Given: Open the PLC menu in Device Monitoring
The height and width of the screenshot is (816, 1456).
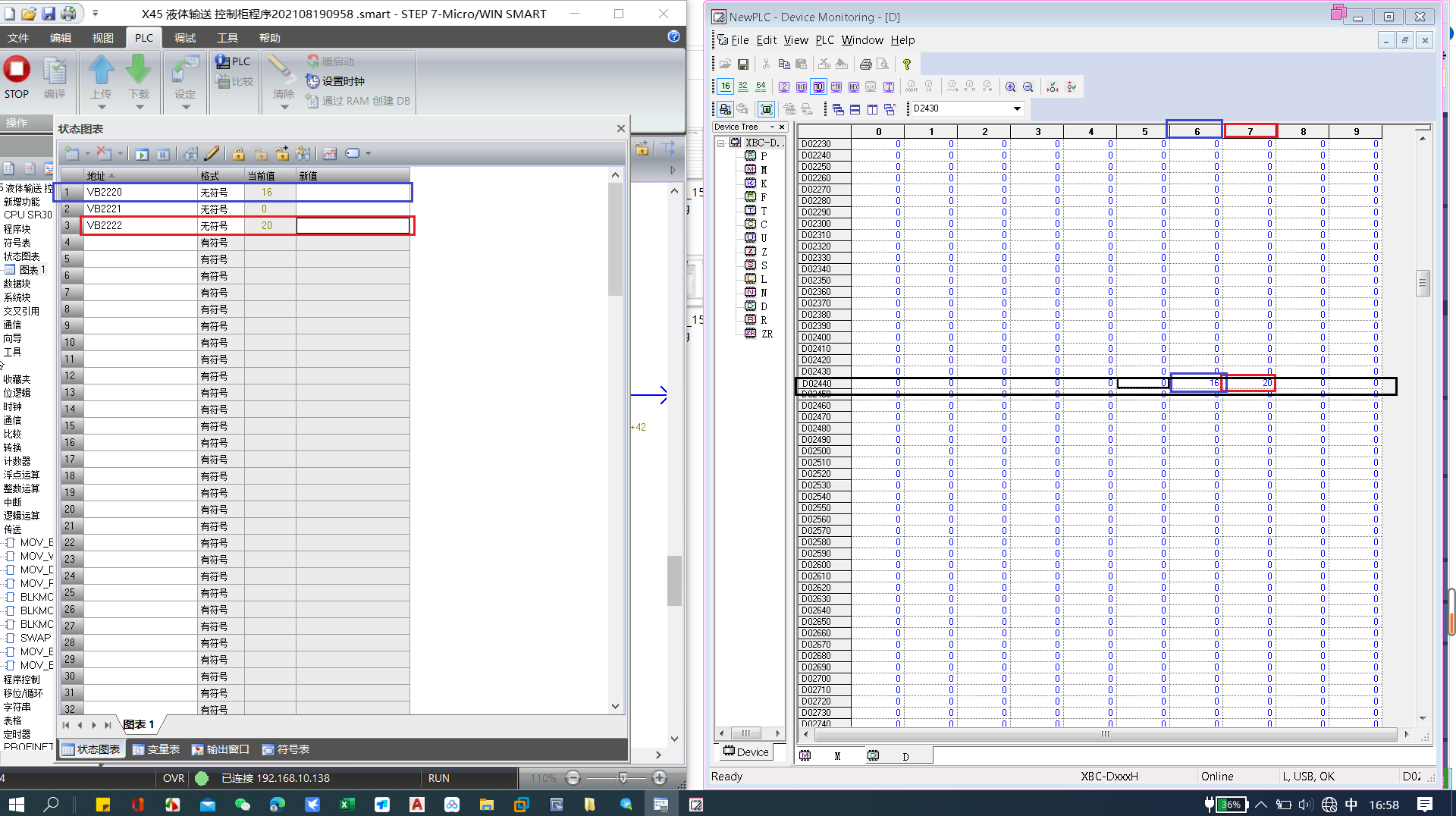Looking at the screenshot, I should click(x=824, y=40).
